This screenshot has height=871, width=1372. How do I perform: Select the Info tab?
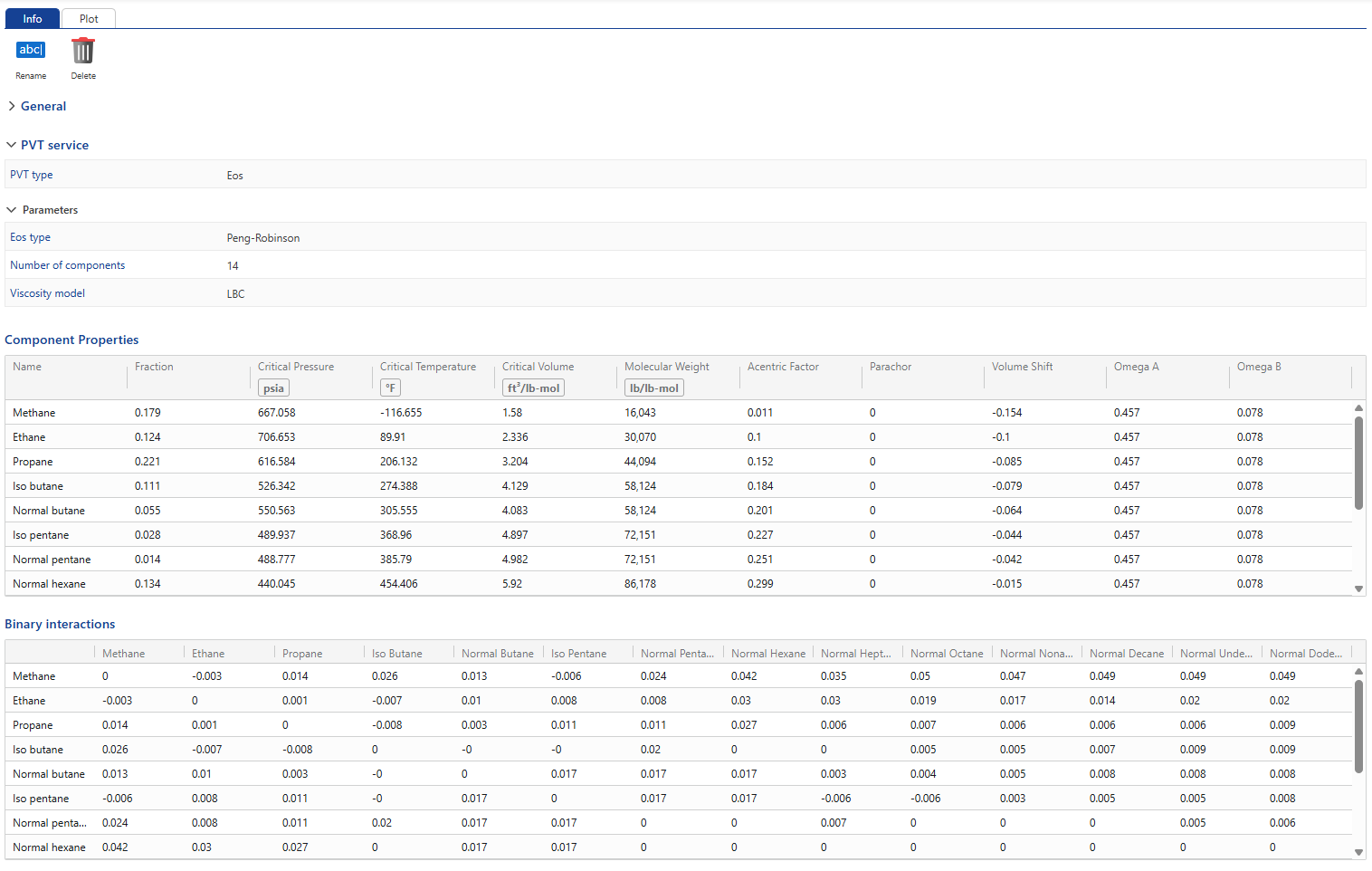(33, 19)
